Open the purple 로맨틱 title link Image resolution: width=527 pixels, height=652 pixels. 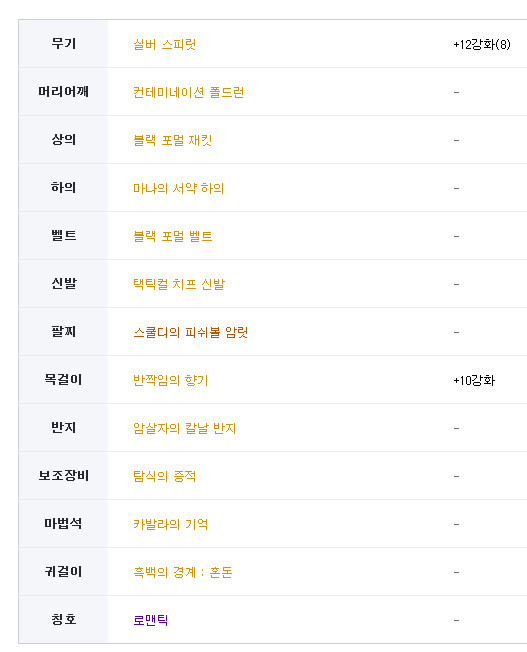click(x=151, y=620)
